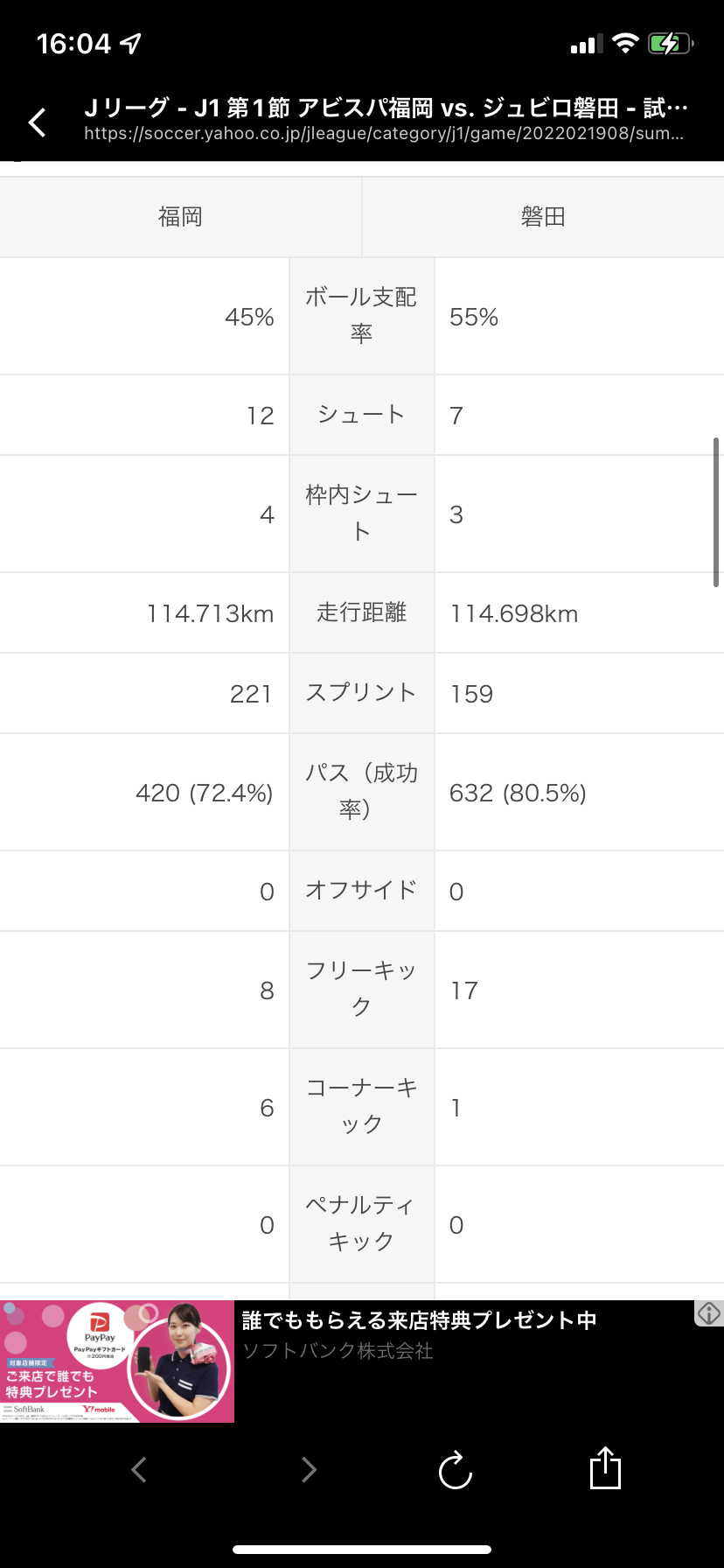724x1568 pixels.
Task: Tap the cellular signal bars
Action: (x=587, y=45)
